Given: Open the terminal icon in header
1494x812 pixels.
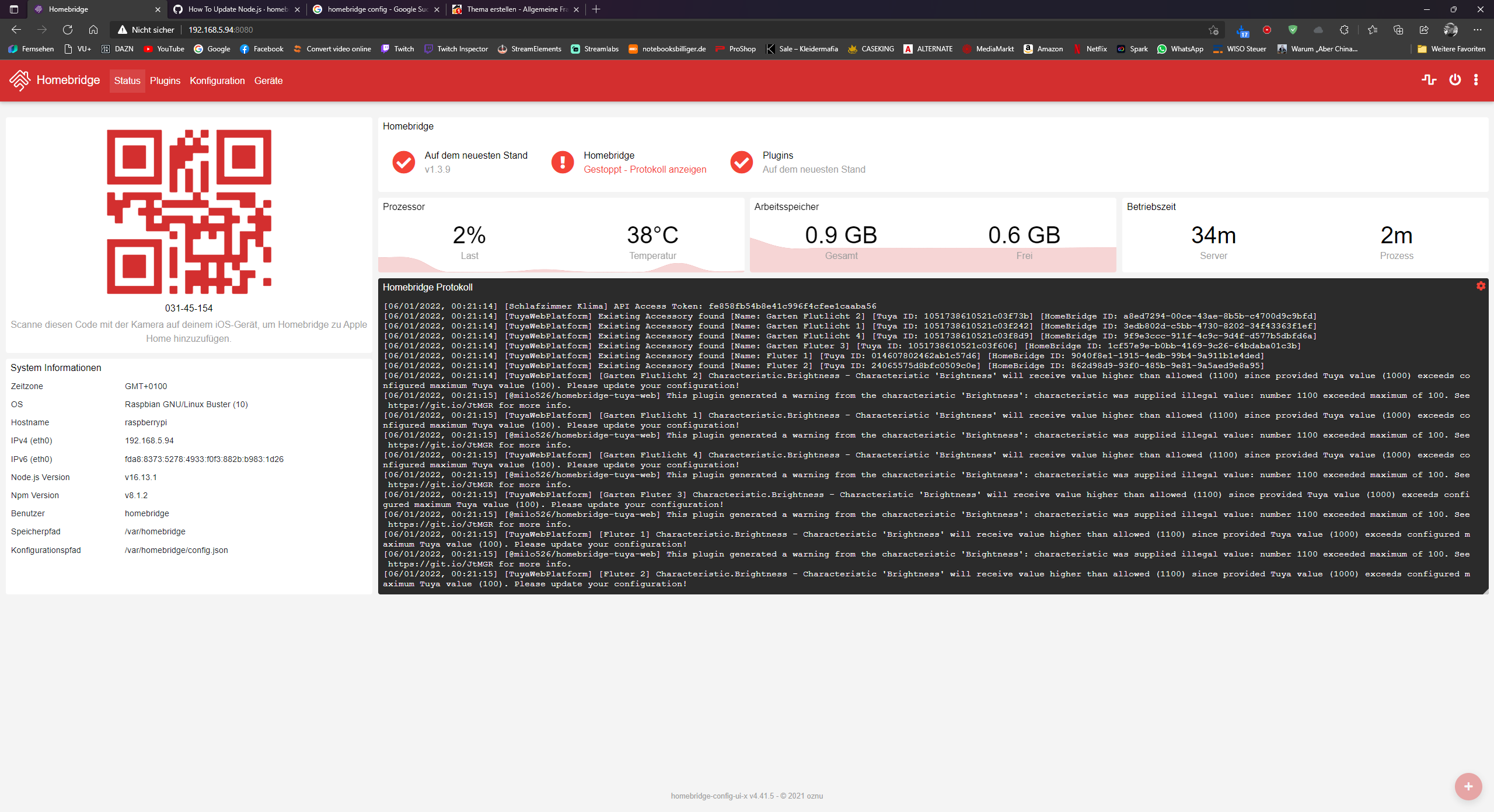Looking at the screenshot, I should 1429,80.
